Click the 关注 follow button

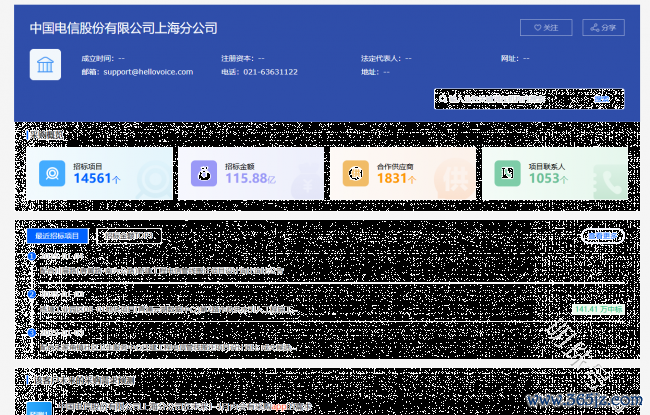pos(546,27)
